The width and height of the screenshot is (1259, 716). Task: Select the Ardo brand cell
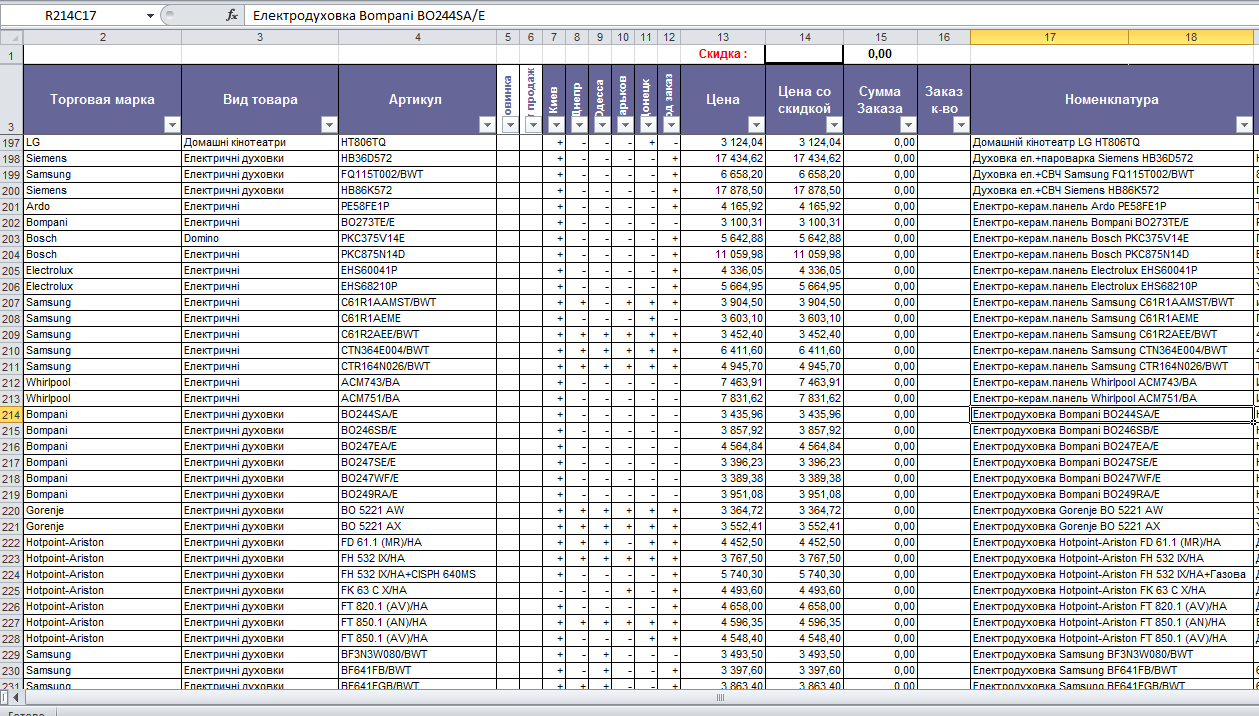(102, 206)
